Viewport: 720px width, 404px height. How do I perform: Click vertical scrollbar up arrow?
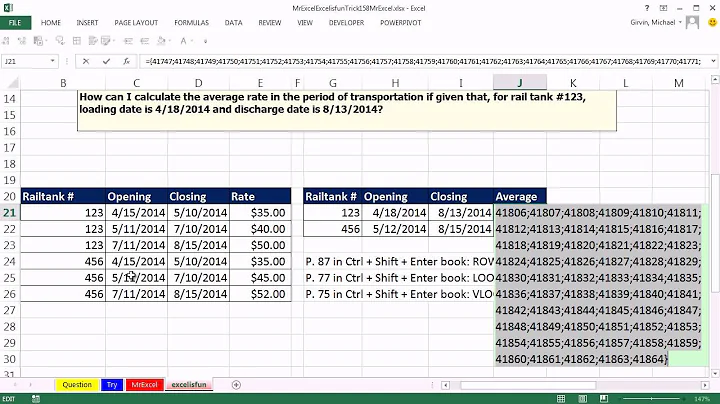pyautogui.click(x=715, y=80)
